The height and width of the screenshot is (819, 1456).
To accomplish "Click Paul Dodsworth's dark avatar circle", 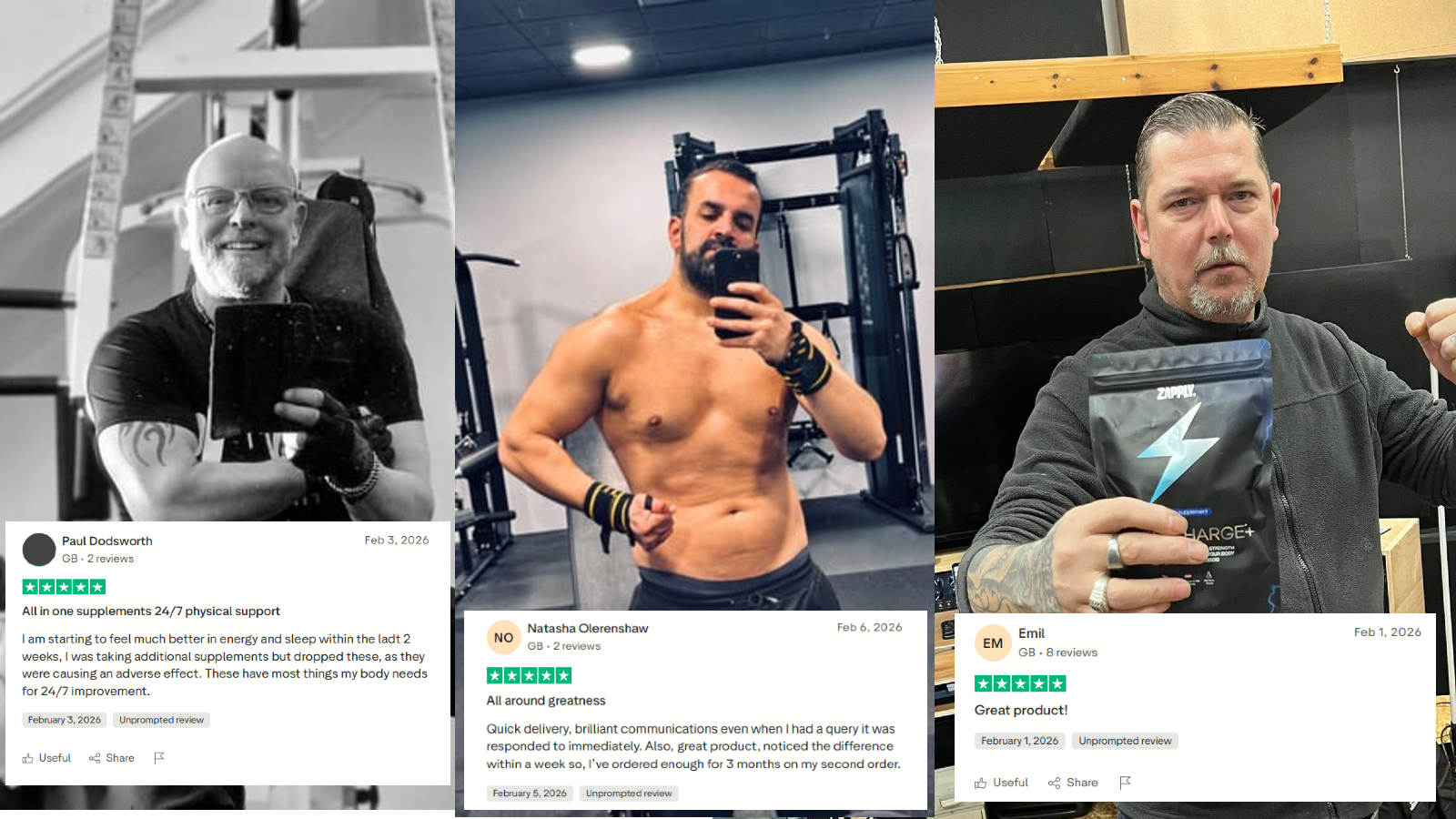I will (39, 550).
